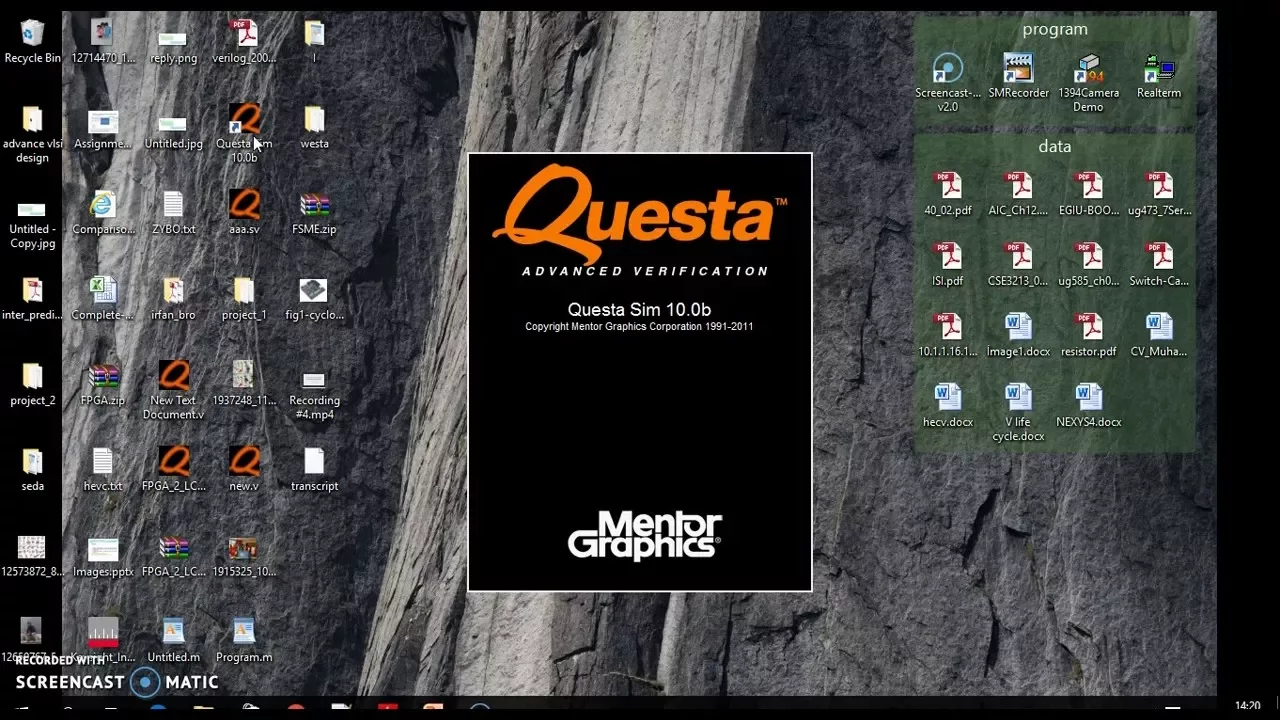Click the "program" group title
The width and height of the screenshot is (1280, 720).
coord(1055,29)
